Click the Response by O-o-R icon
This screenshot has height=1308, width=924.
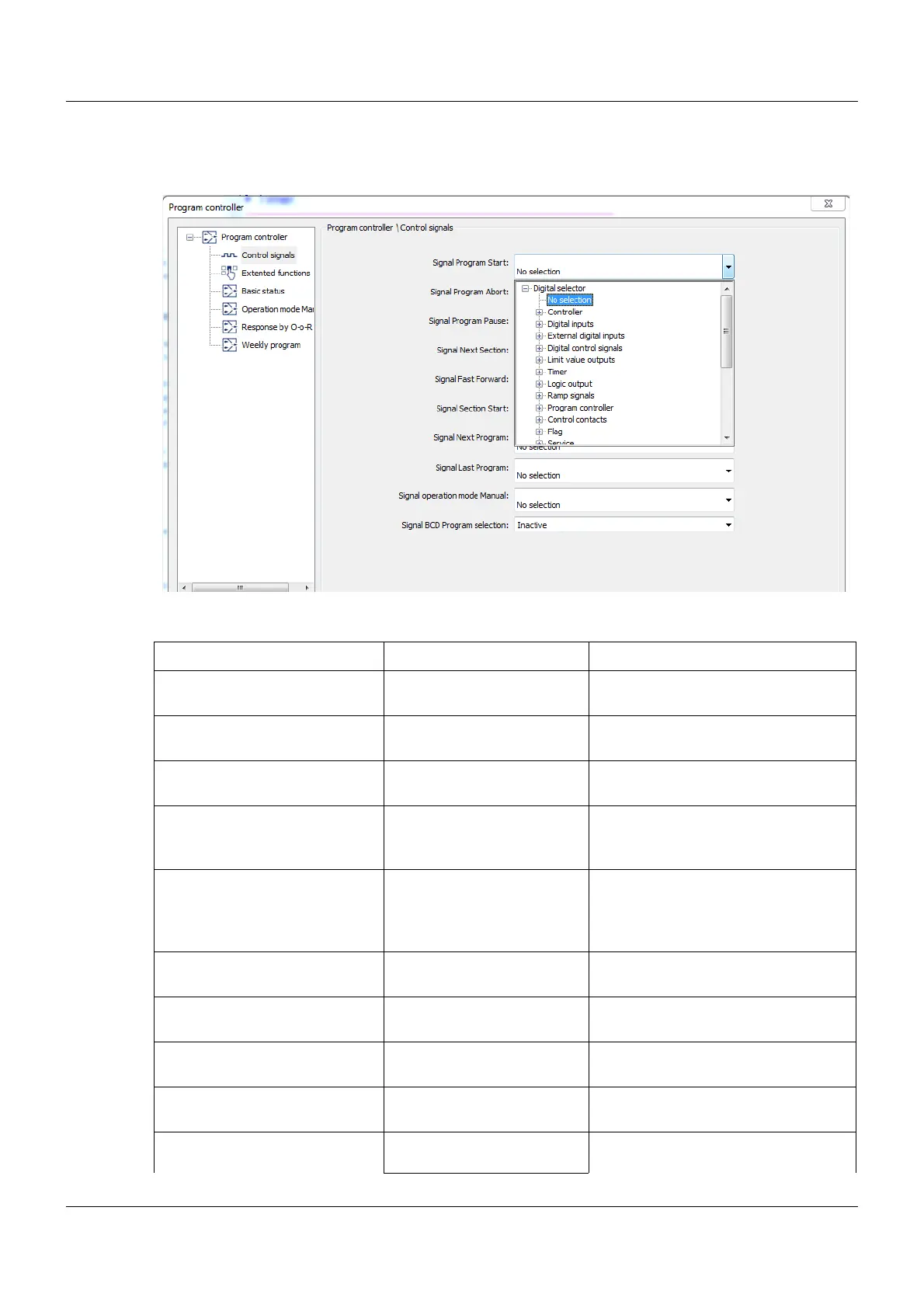pos(229,327)
